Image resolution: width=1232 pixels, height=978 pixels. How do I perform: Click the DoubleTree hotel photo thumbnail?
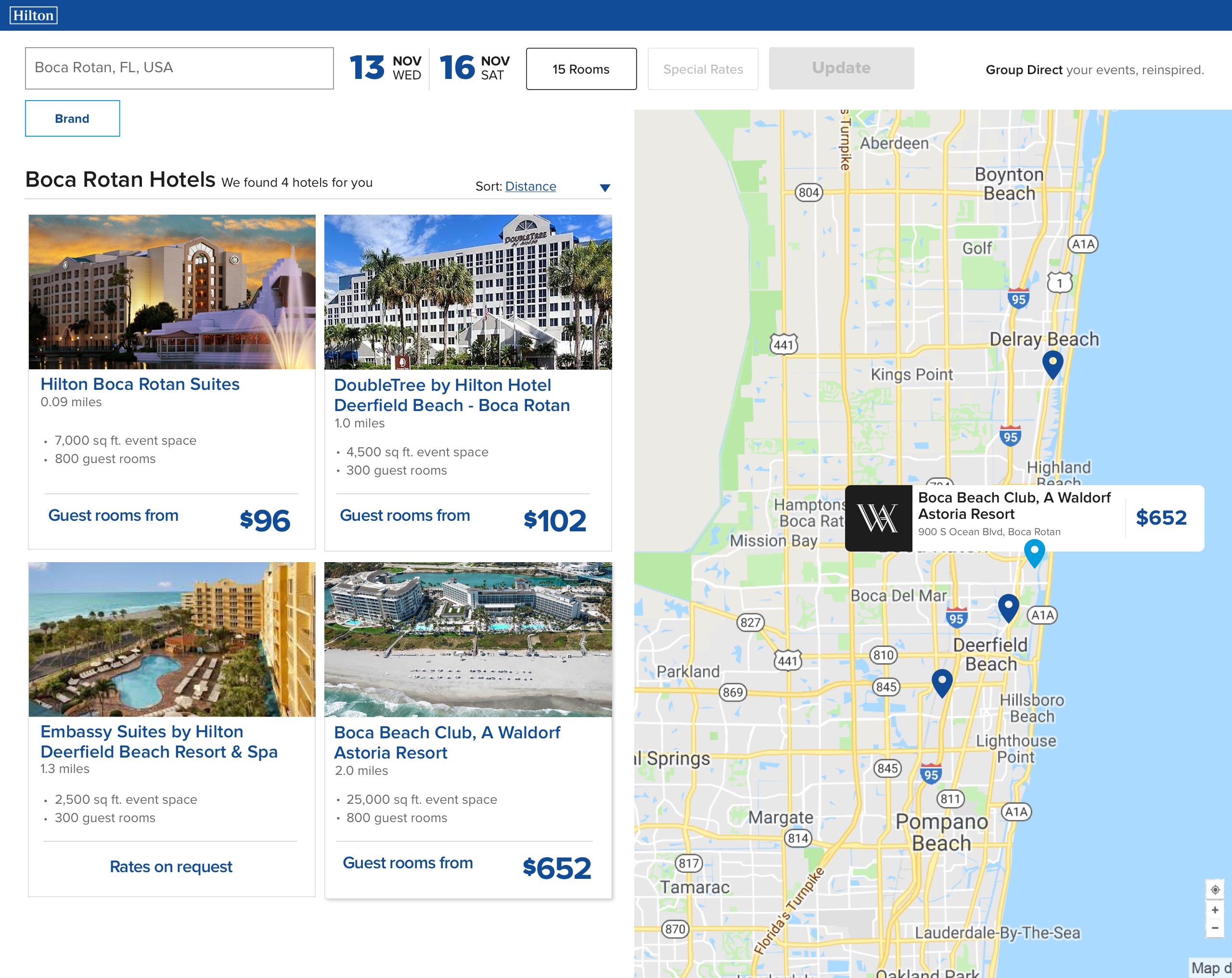coord(467,292)
